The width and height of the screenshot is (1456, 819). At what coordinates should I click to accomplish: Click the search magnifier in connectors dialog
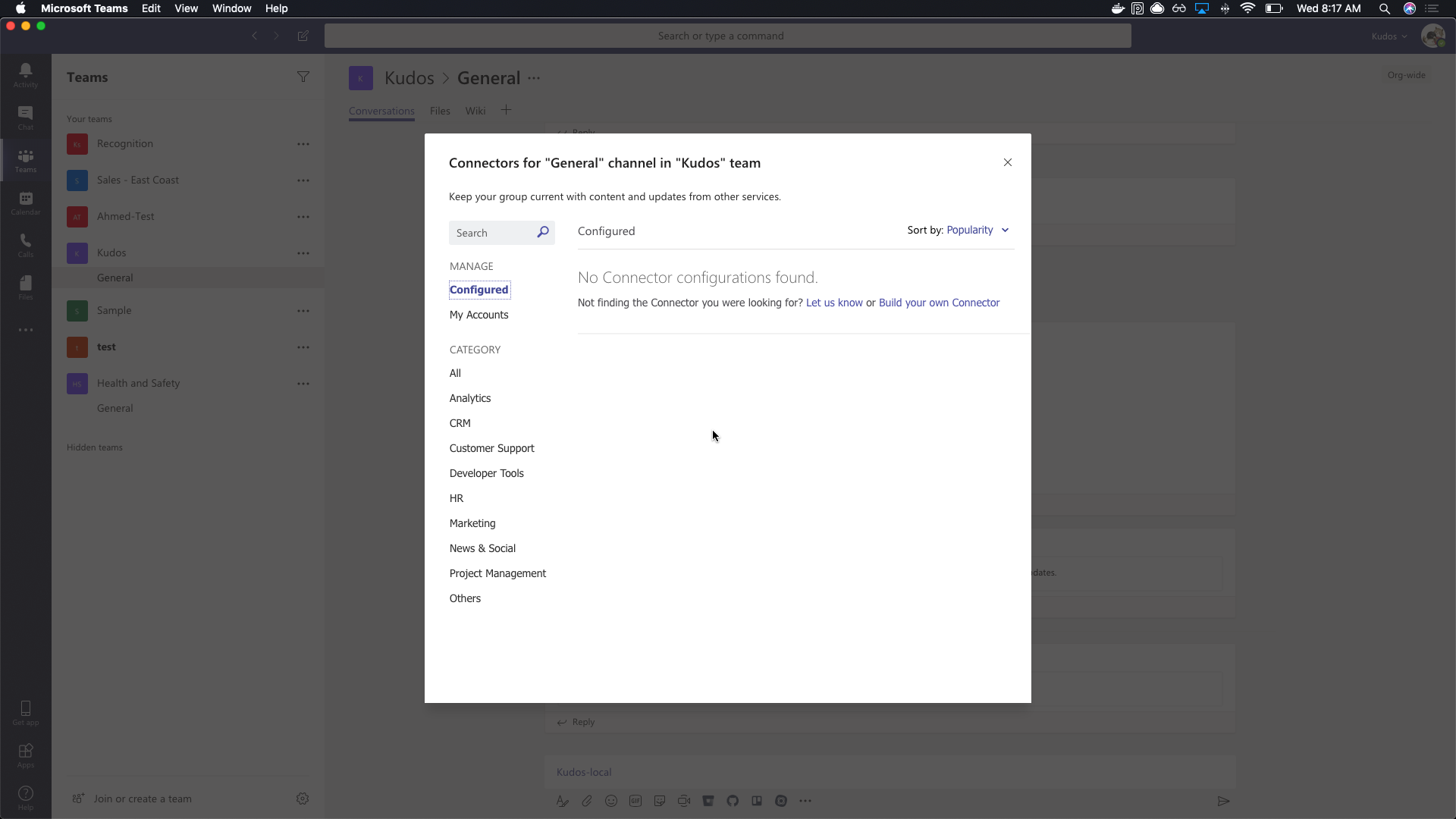click(543, 232)
